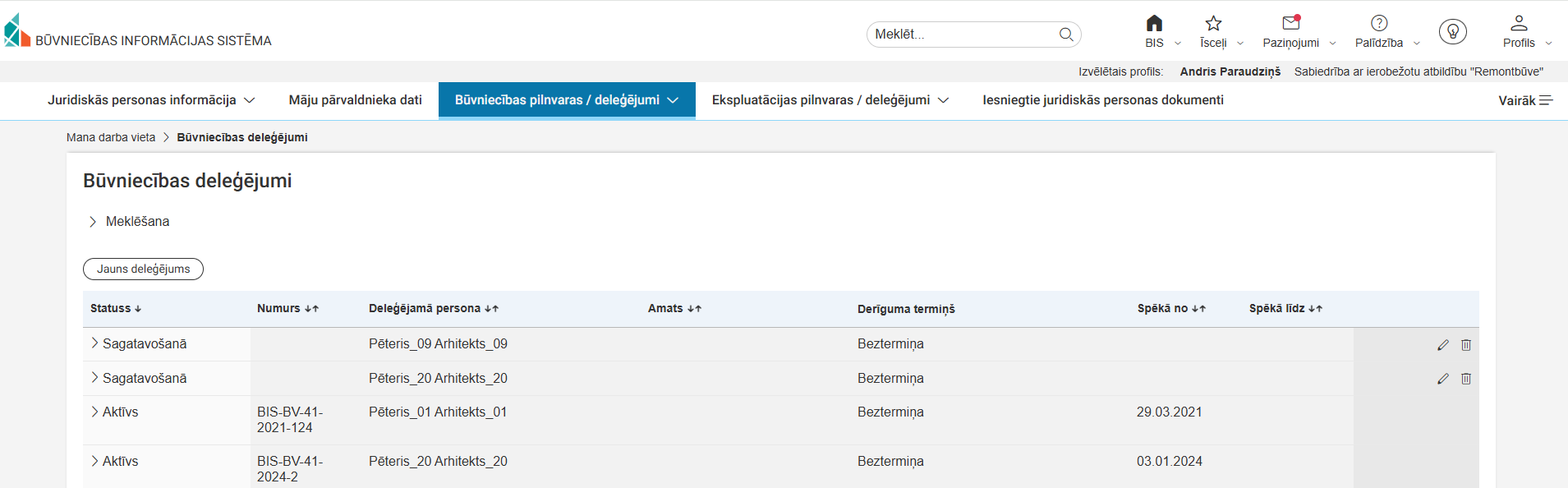Open Iesniegtie juridiskās personas dokumenti tab
This screenshot has height=488, width=1568.
1103,100
